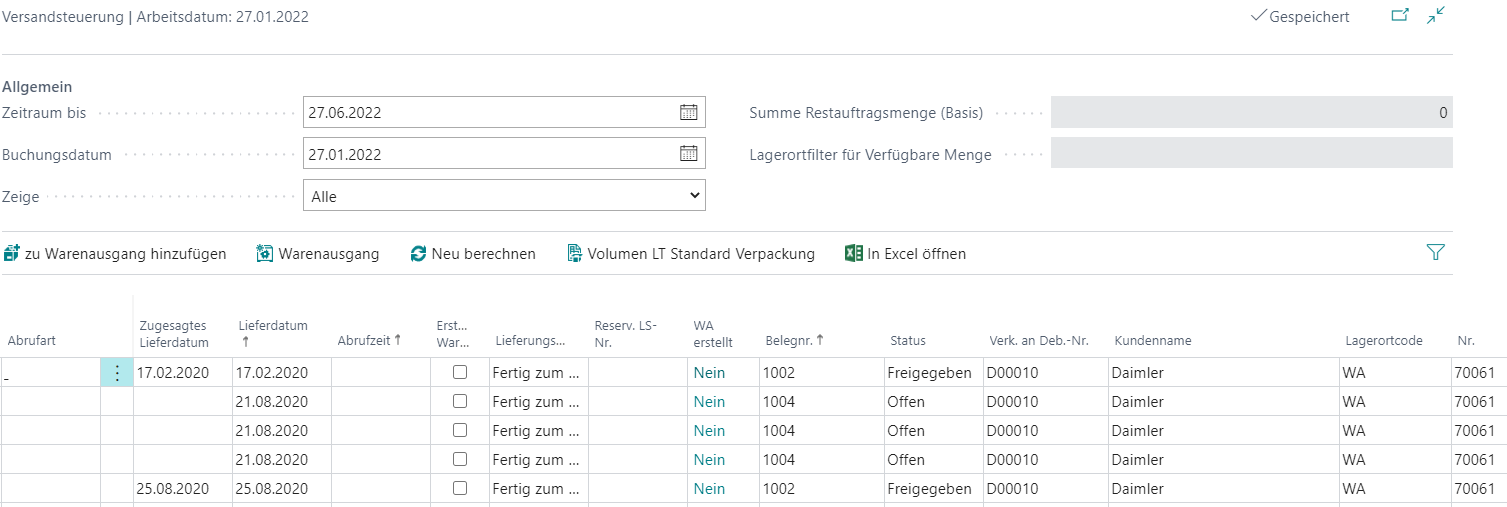Image resolution: width=1507 pixels, height=507 pixels.
Task: Toggle checkbox in second Belegnr. 1004 row
Action: [460, 430]
